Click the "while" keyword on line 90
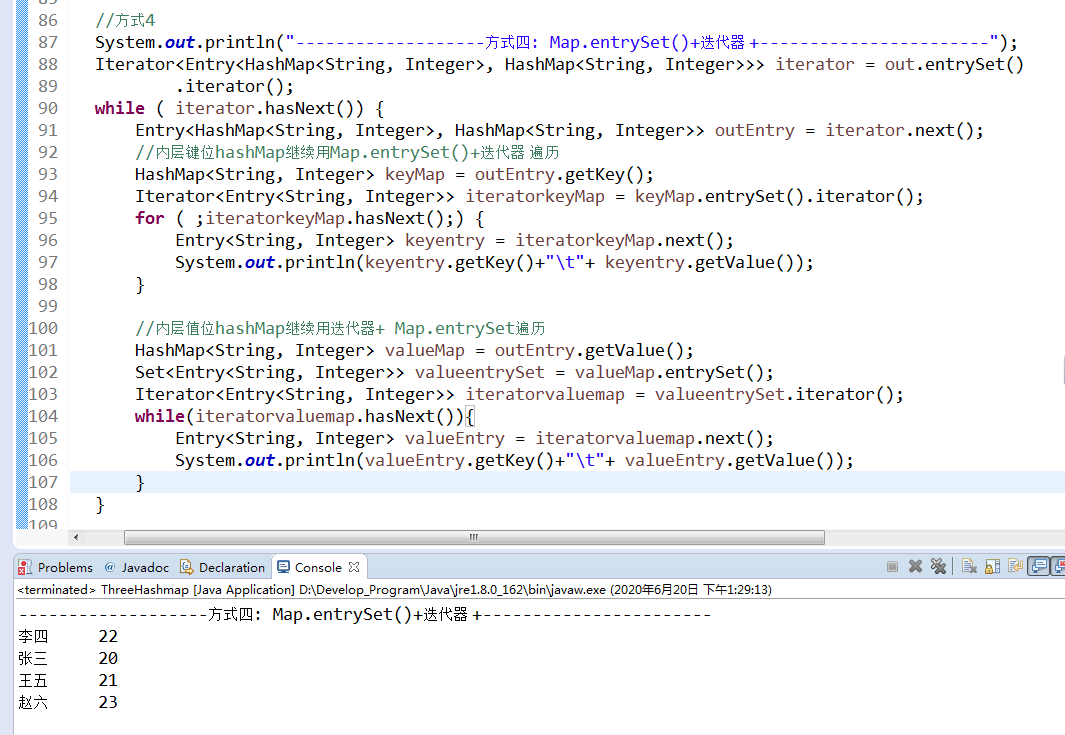This screenshot has width=1065, height=735. coord(120,108)
